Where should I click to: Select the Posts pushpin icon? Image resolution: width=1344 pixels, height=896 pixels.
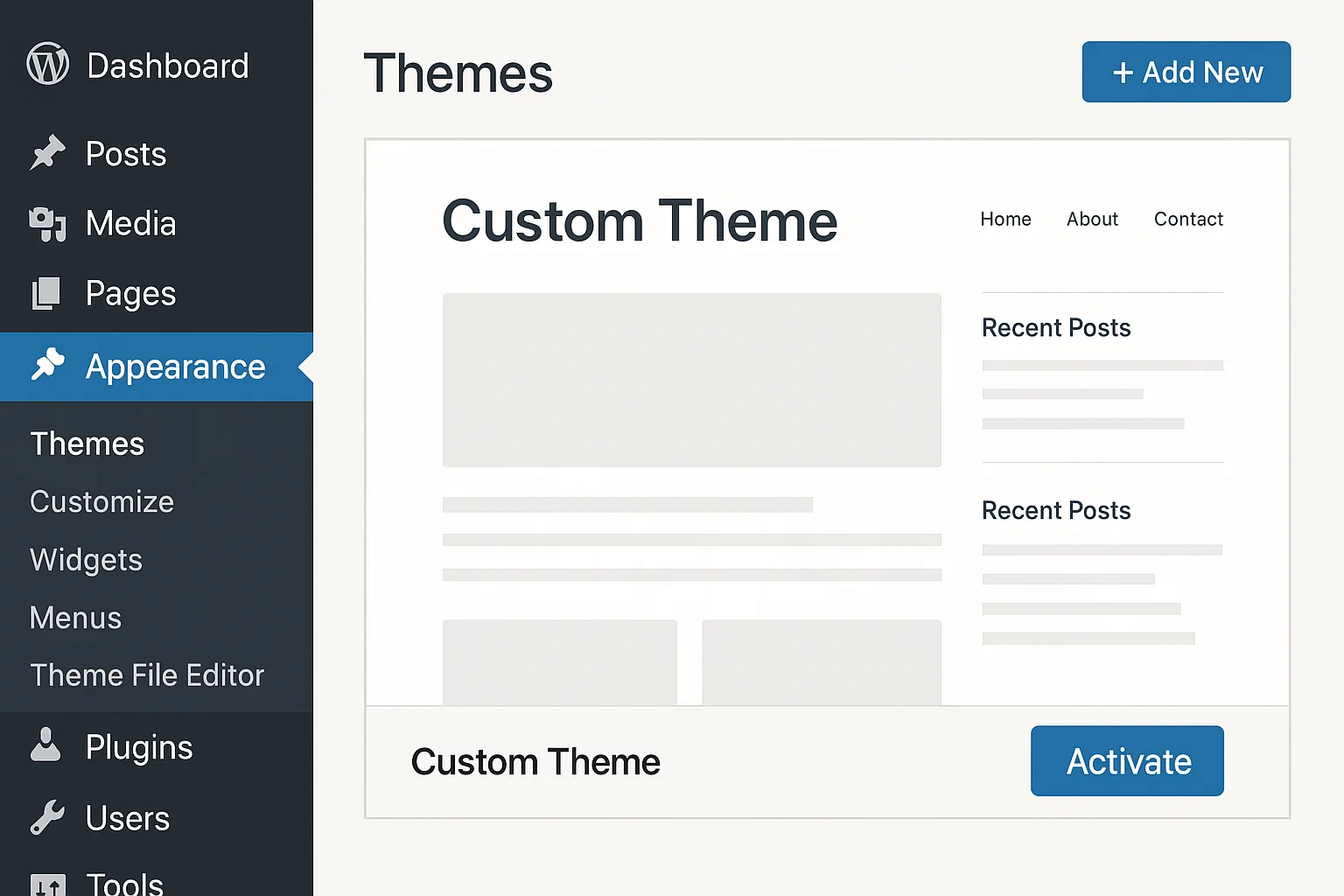(x=49, y=153)
